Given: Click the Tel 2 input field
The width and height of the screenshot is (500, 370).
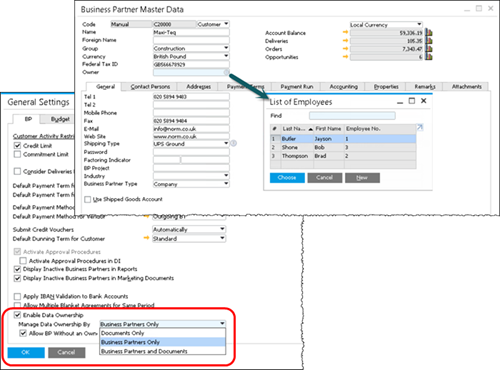Looking at the screenshot, I should (x=191, y=105).
